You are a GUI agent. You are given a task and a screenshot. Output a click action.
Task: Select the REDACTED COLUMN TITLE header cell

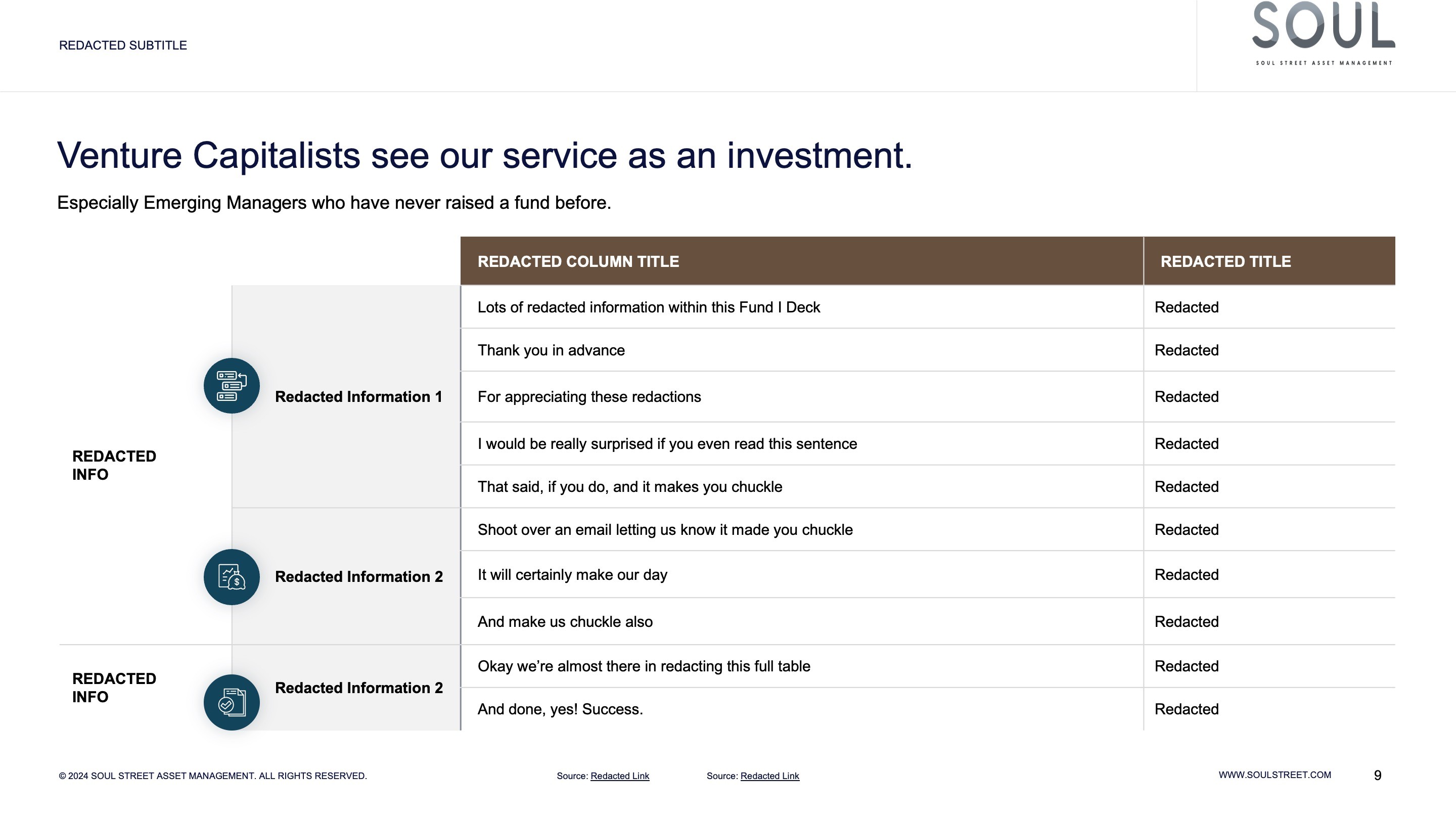(x=801, y=261)
